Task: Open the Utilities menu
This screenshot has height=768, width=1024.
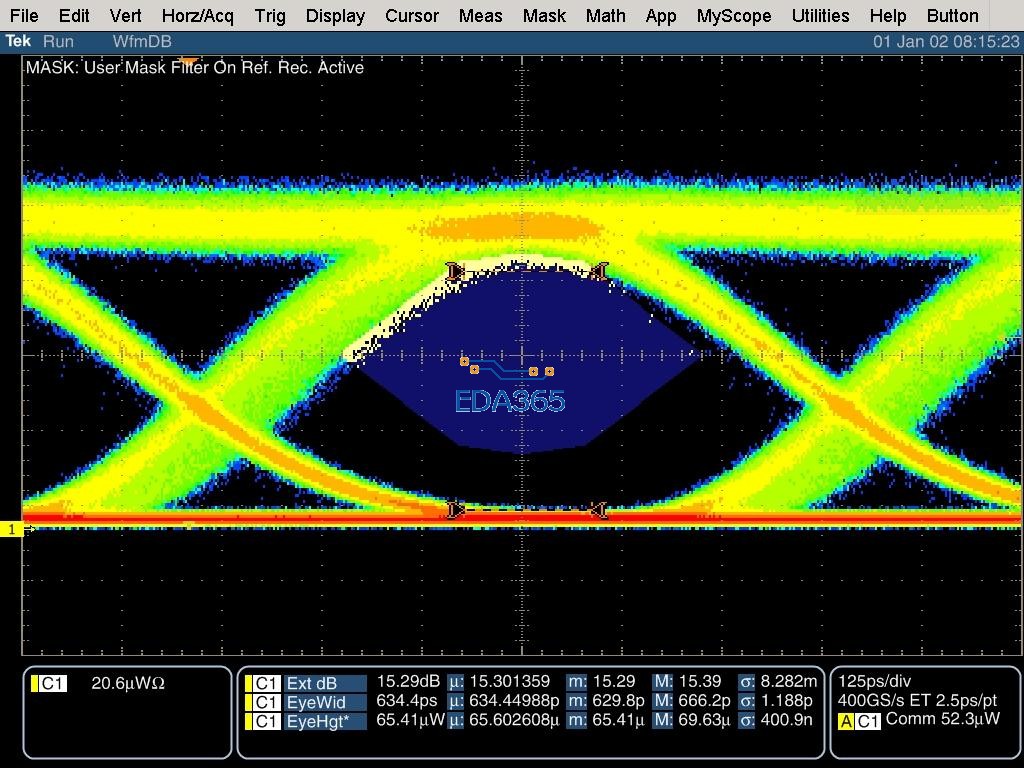Action: (x=820, y=16)
